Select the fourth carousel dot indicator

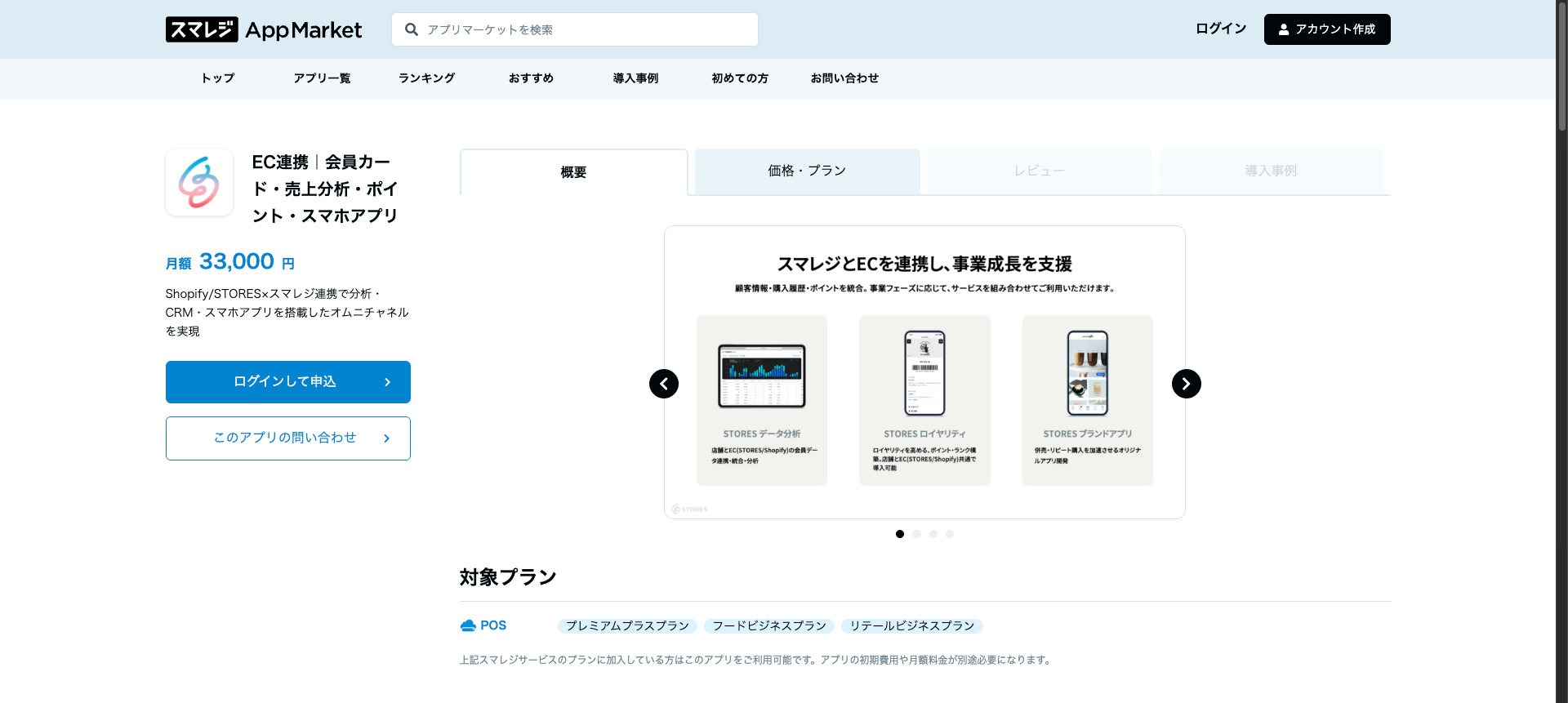[949, 534]
